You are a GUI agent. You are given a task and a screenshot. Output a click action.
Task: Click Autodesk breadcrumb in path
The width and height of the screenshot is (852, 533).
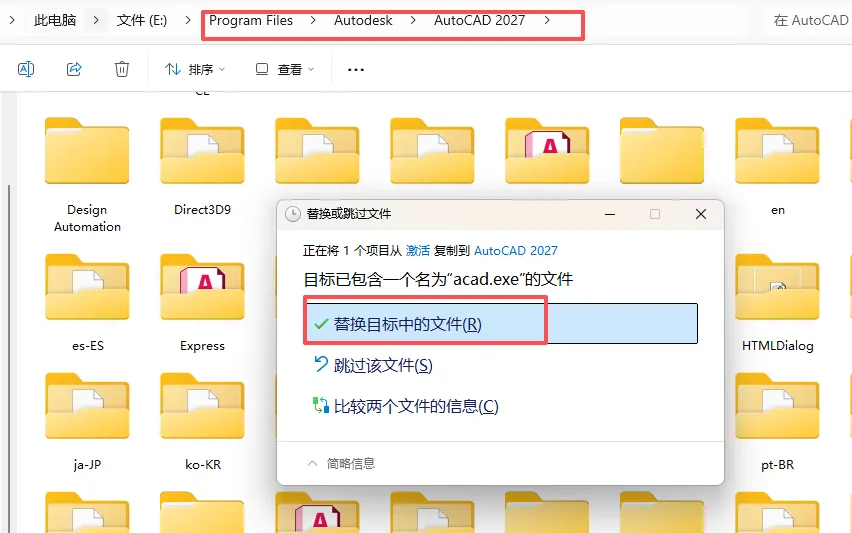click(363, 21)
